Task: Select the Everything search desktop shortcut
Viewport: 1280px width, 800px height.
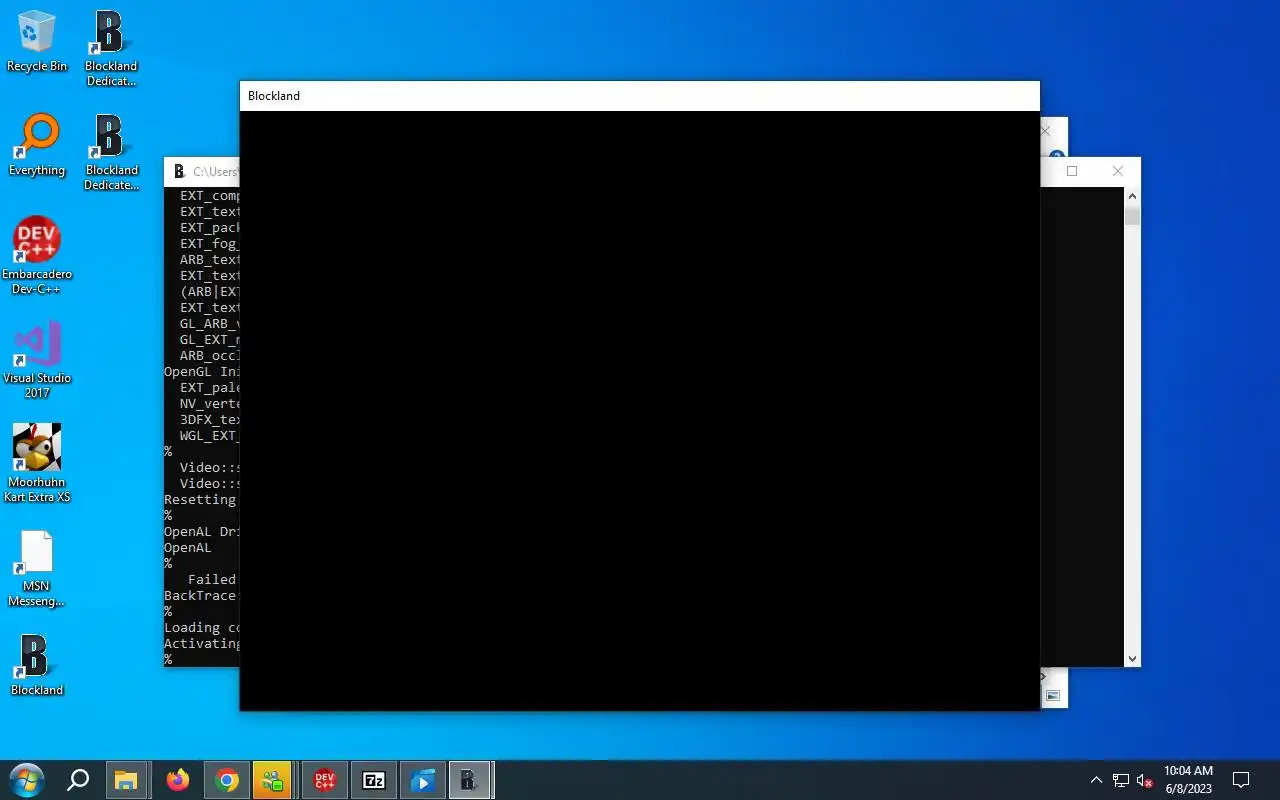Action: pos(37,146)
